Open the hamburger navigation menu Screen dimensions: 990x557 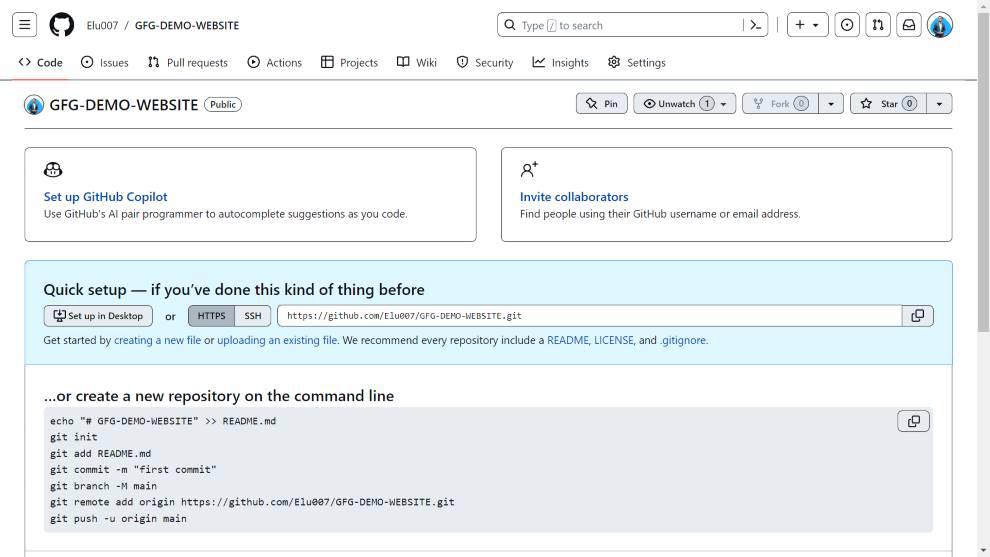point(25,25)
